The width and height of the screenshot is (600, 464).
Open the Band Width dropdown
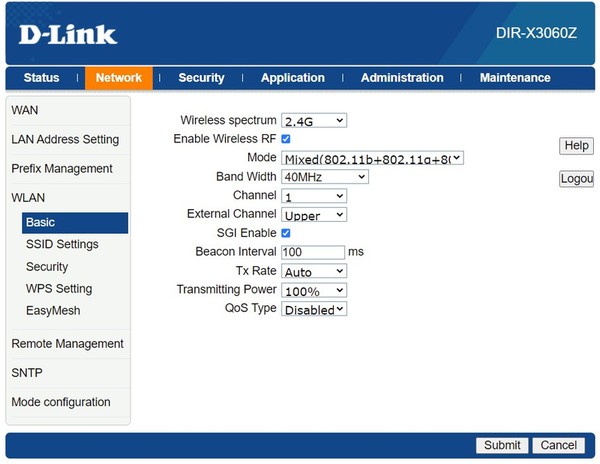(325, 177)
